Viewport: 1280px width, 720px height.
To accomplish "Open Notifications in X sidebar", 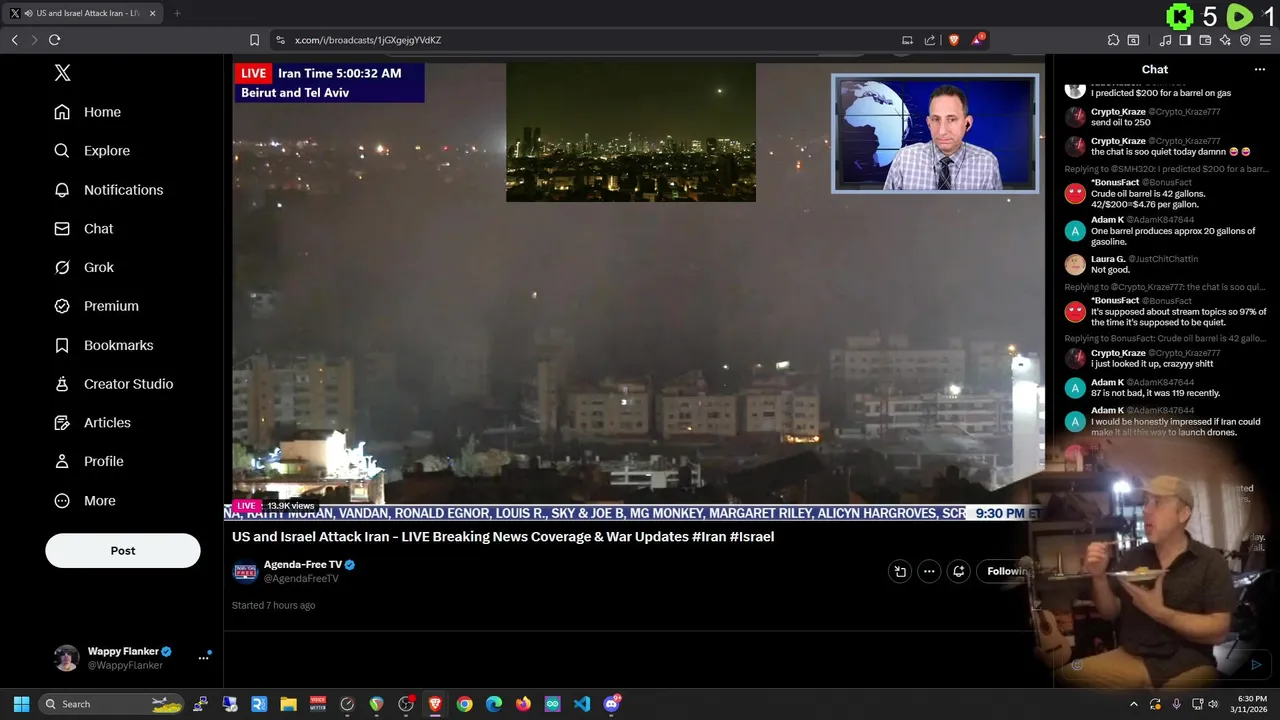I will tap(109, 190).
